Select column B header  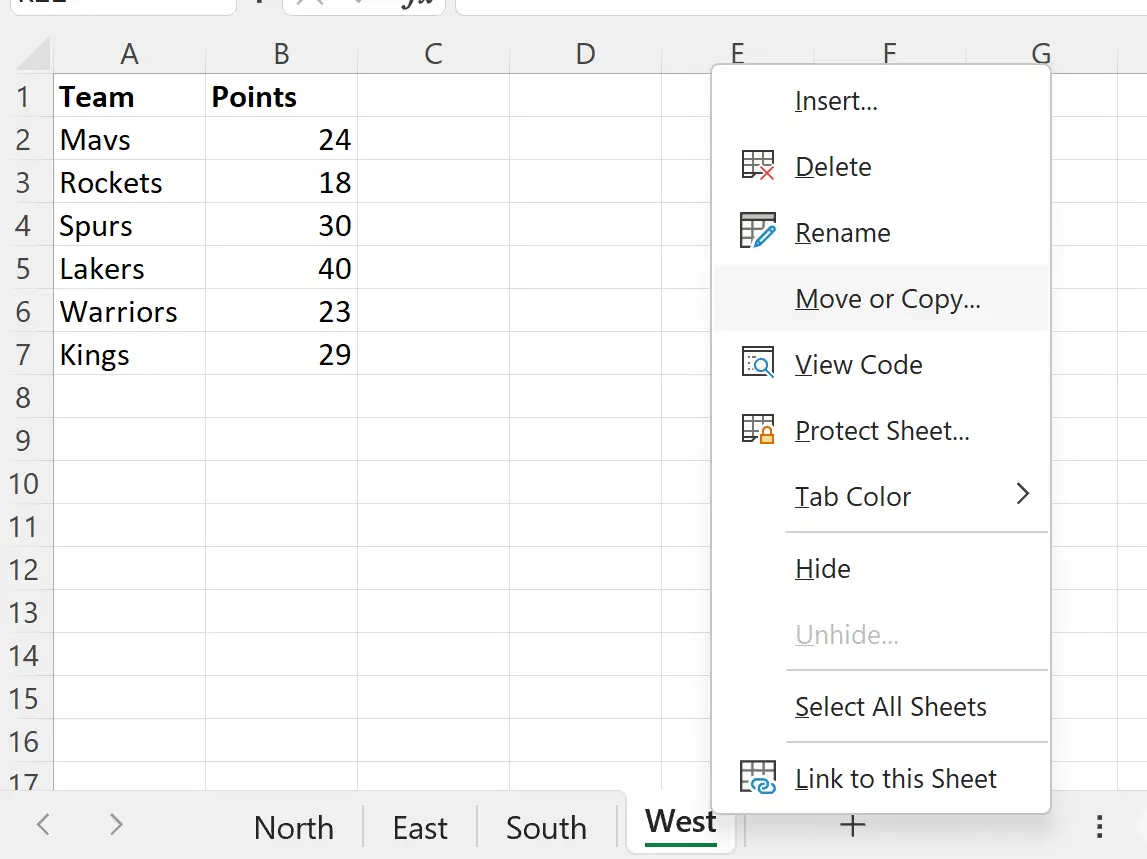tap(281, 54)
